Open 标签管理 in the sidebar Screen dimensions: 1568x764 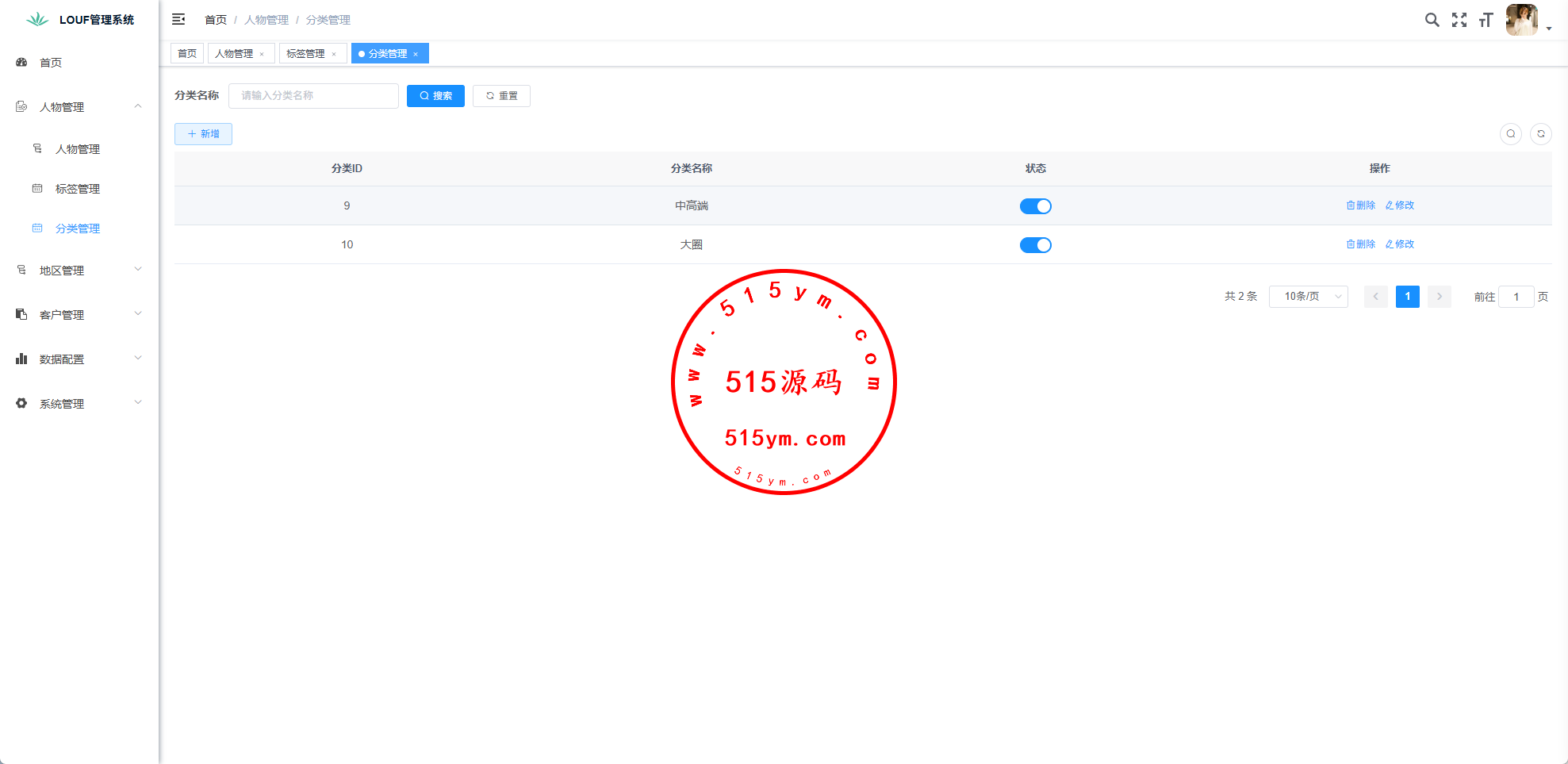[x=78, y=189]
